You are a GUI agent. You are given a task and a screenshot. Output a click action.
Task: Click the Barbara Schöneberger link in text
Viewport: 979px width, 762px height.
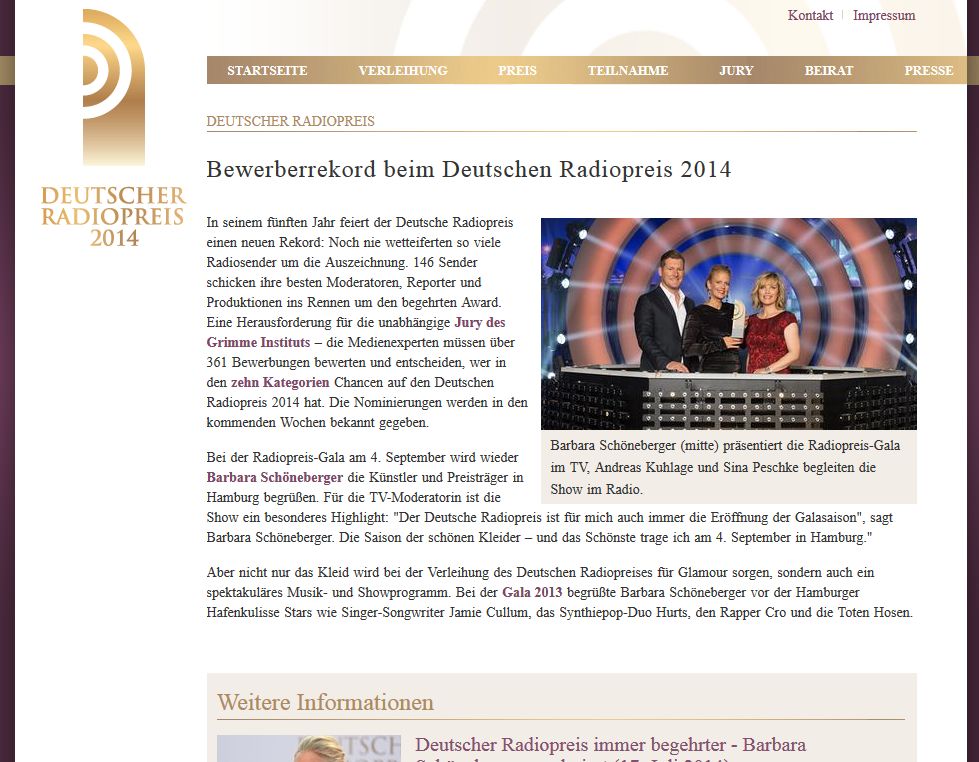[275, 477]
